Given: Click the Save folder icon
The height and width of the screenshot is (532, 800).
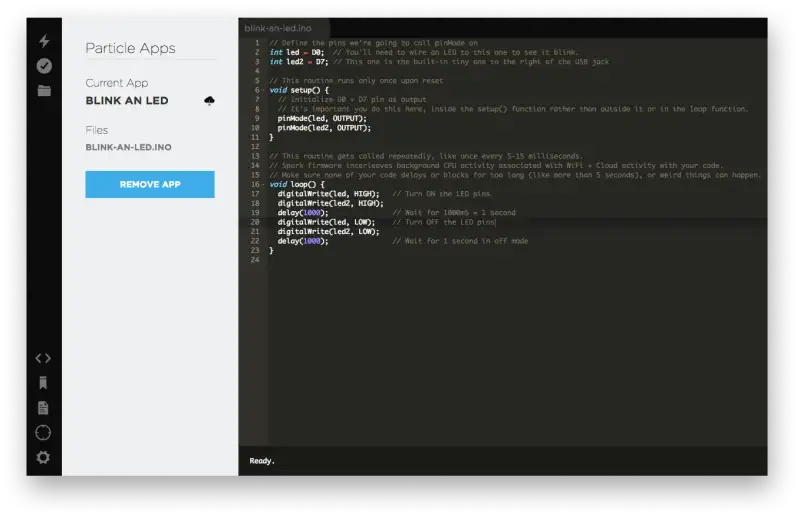Looking at the screenshot, I should 44,91.
